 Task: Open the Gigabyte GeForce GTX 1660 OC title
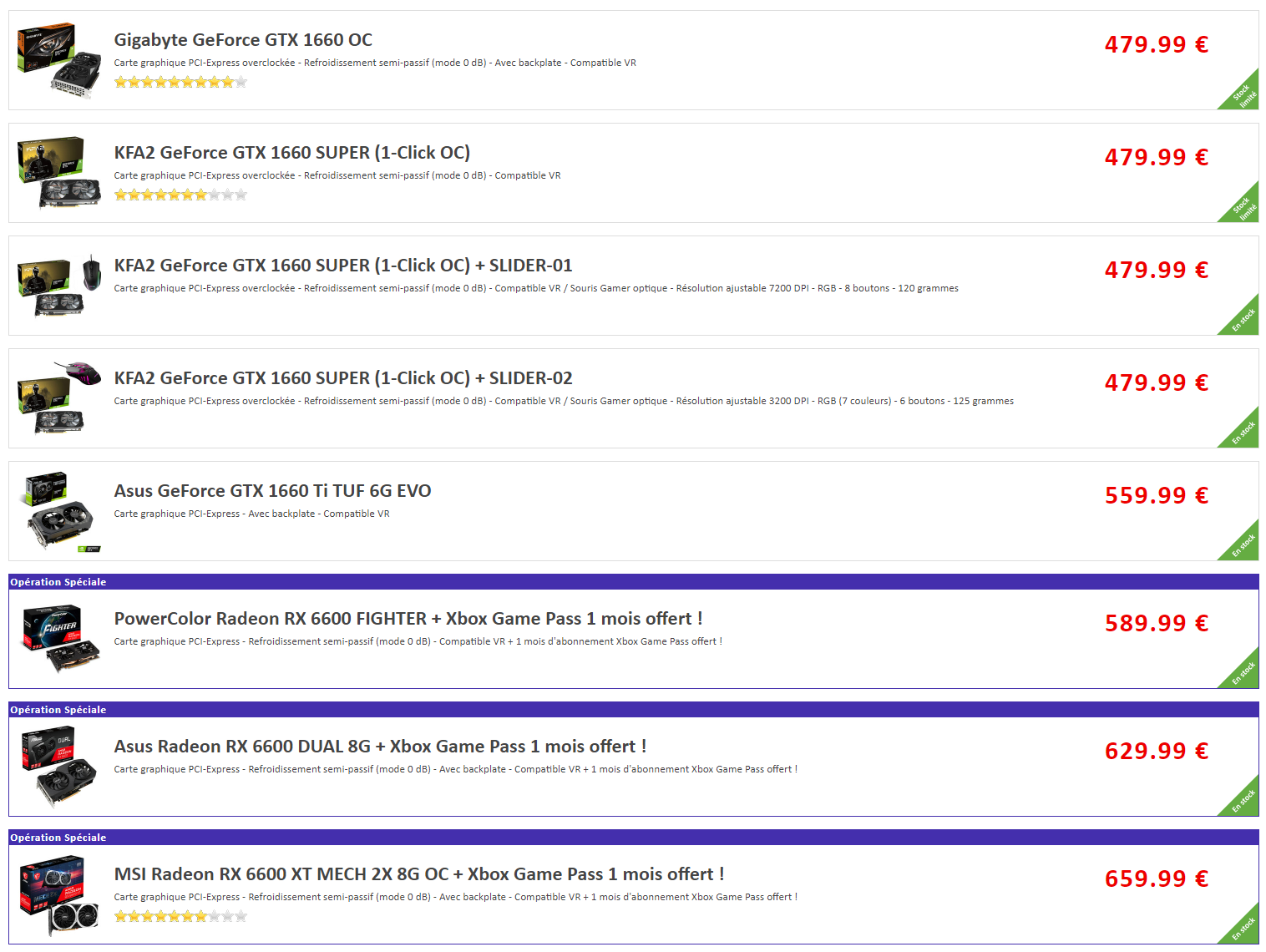coord(243,40)
